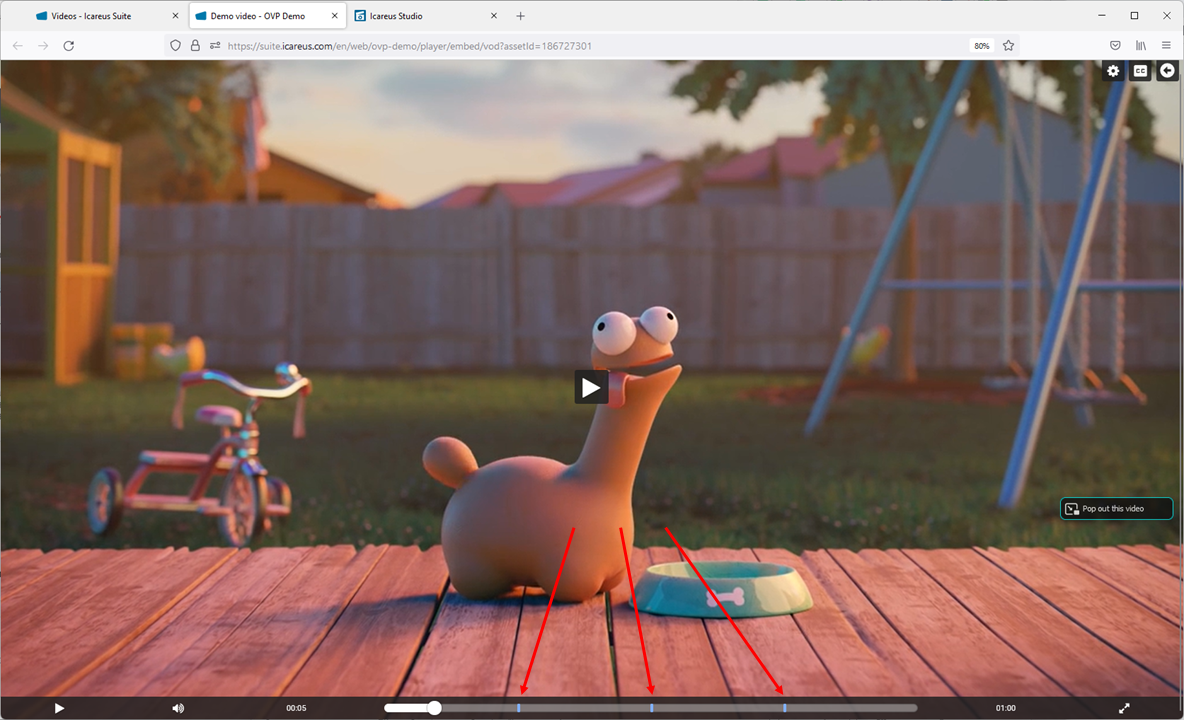Click the 80% zoom level indicator
This screenshot has width=1184, height=720.
(982, 46)
